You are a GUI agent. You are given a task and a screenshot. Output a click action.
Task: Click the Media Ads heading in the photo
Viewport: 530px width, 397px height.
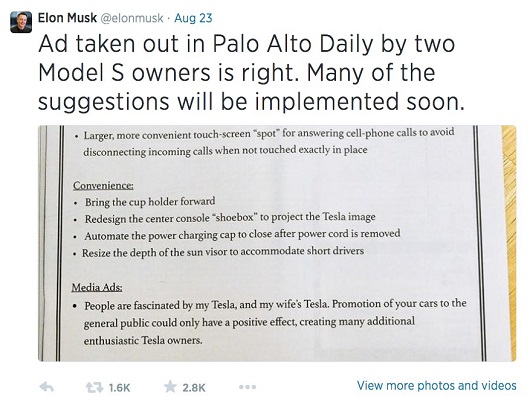97,287
